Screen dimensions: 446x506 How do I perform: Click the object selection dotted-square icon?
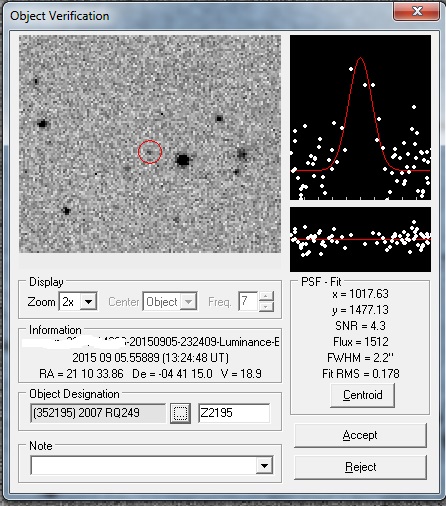180,413
